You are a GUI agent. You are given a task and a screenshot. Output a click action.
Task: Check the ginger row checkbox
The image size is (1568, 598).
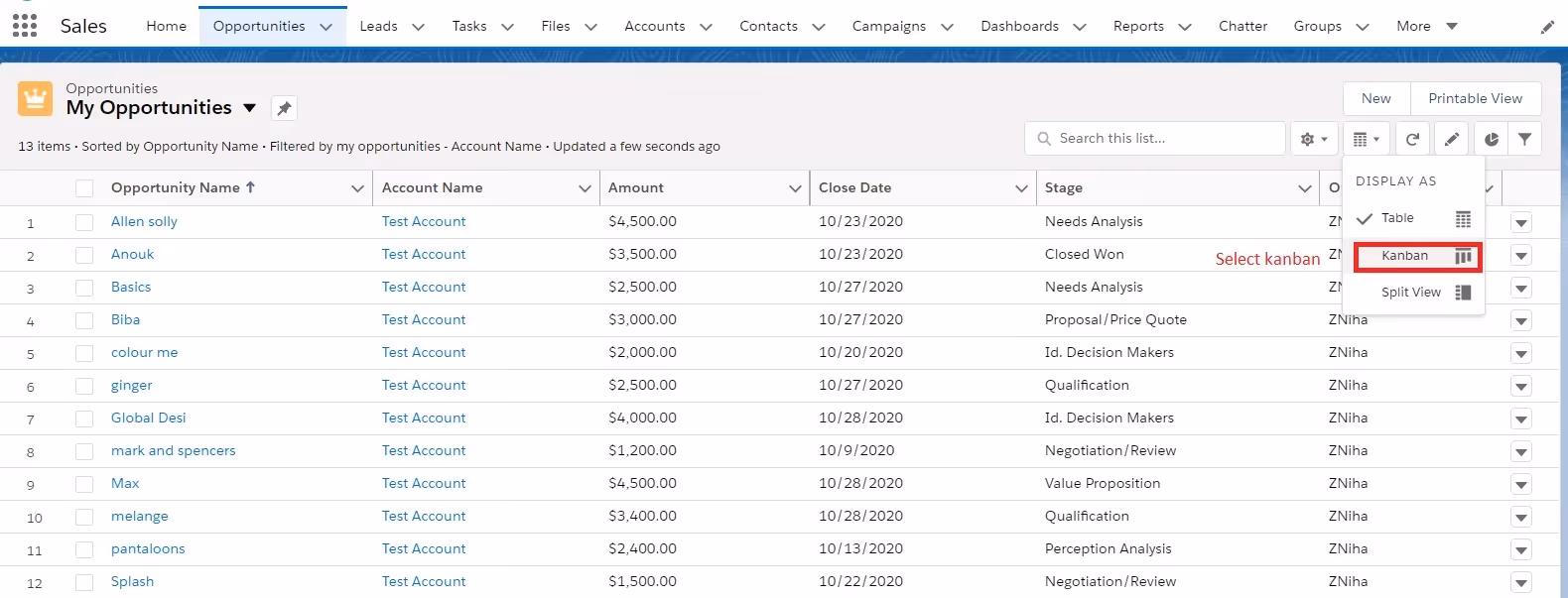point(84,387)
